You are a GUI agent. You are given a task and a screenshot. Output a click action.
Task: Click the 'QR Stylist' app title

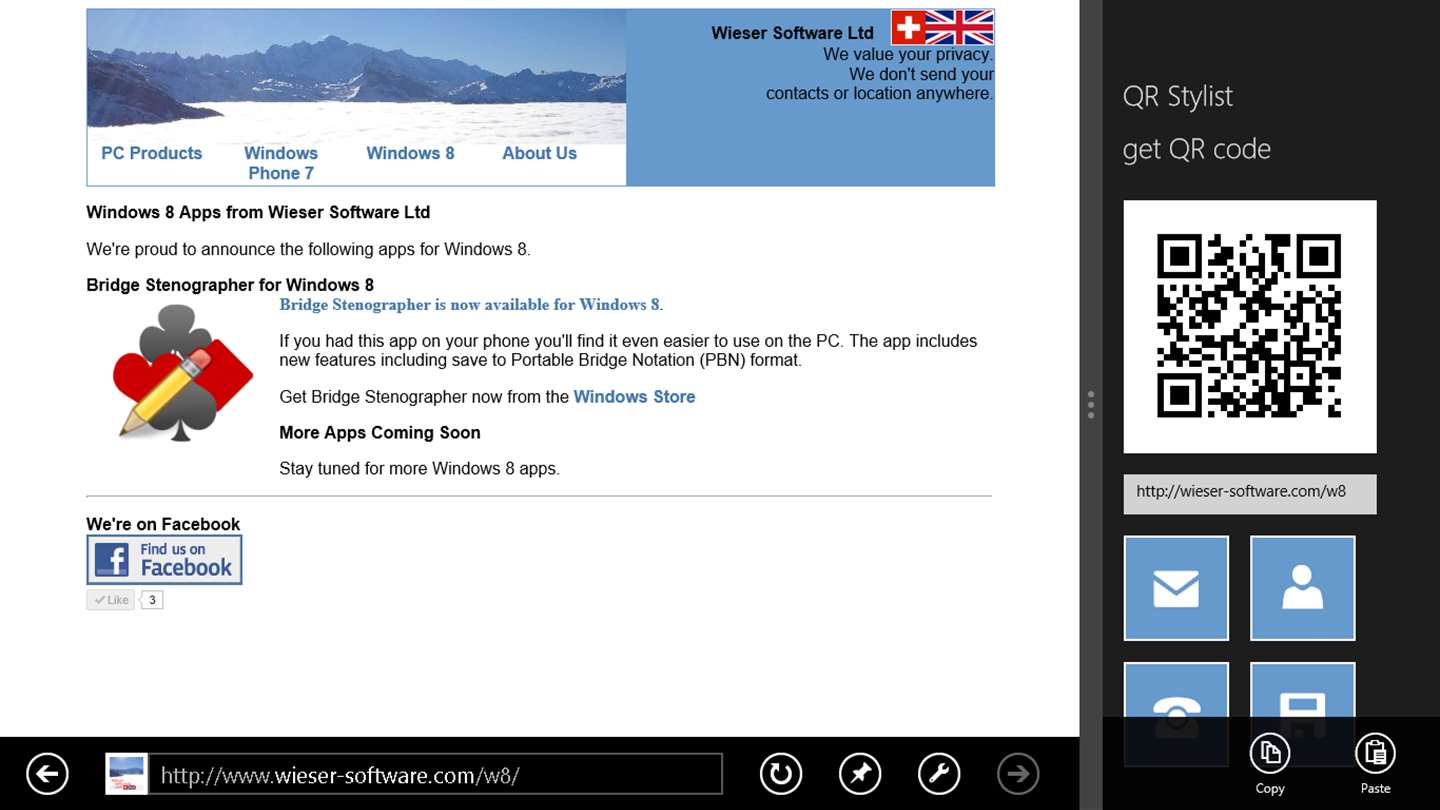click(1178, 97)
